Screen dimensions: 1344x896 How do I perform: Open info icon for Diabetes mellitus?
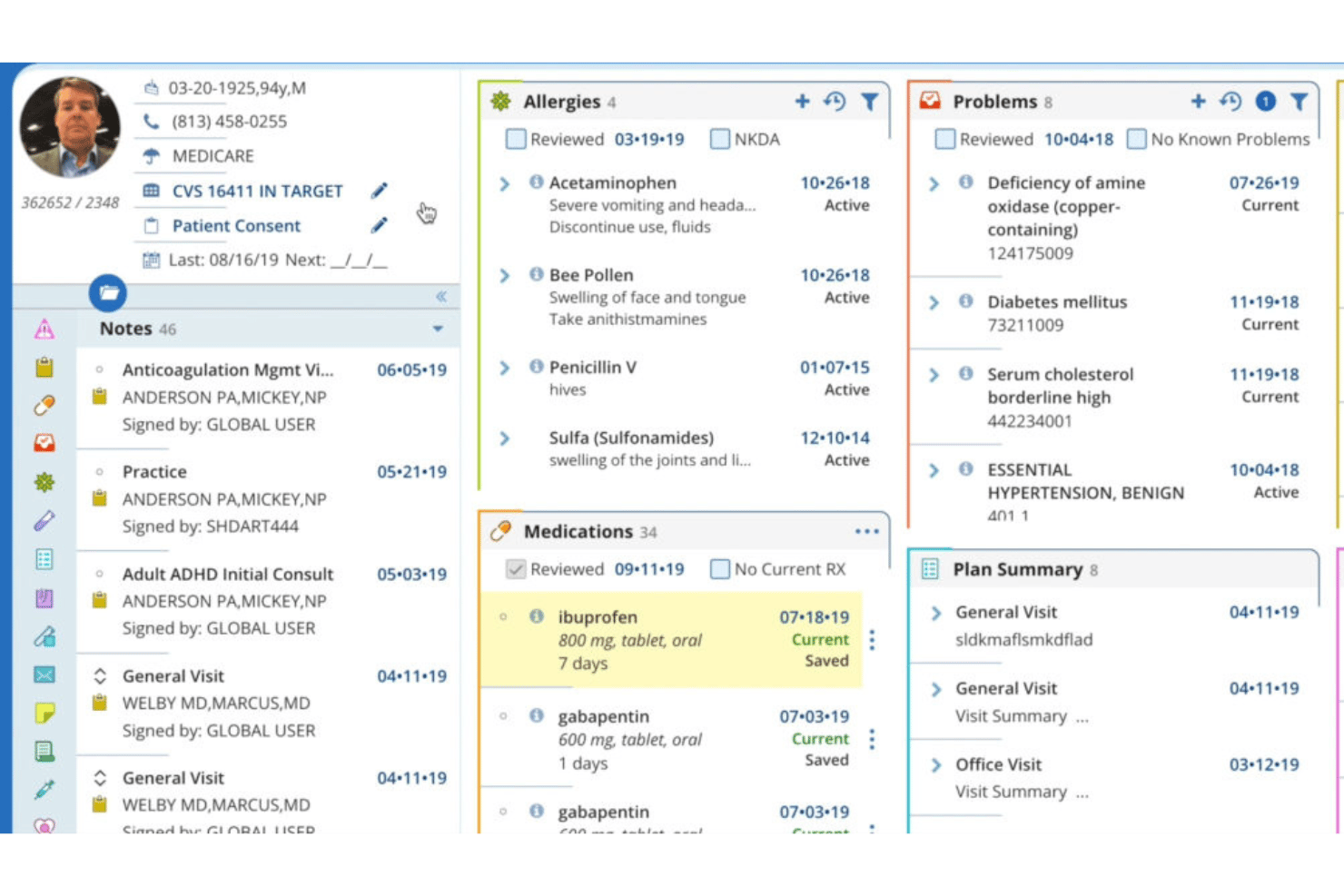[x=965, y=301]
